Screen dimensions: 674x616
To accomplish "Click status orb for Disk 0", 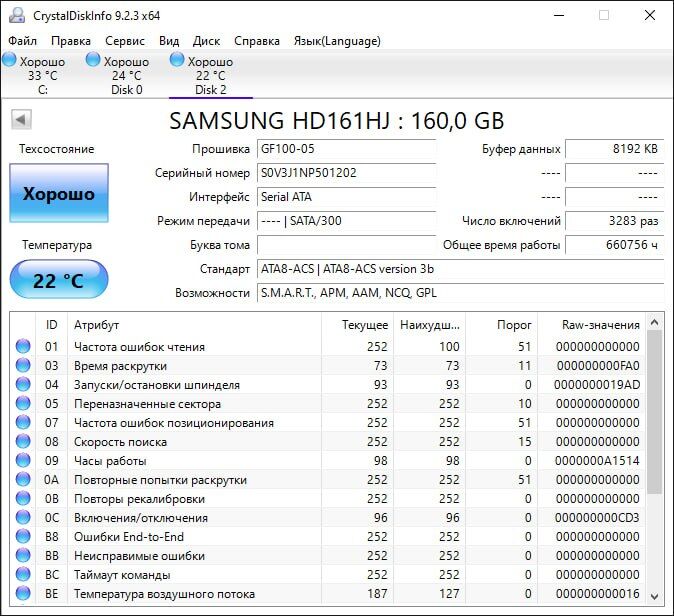I will pos(94,61).
